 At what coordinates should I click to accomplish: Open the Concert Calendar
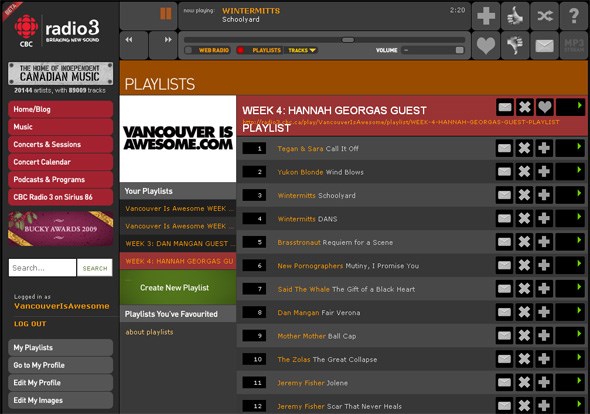click(61, 162)
